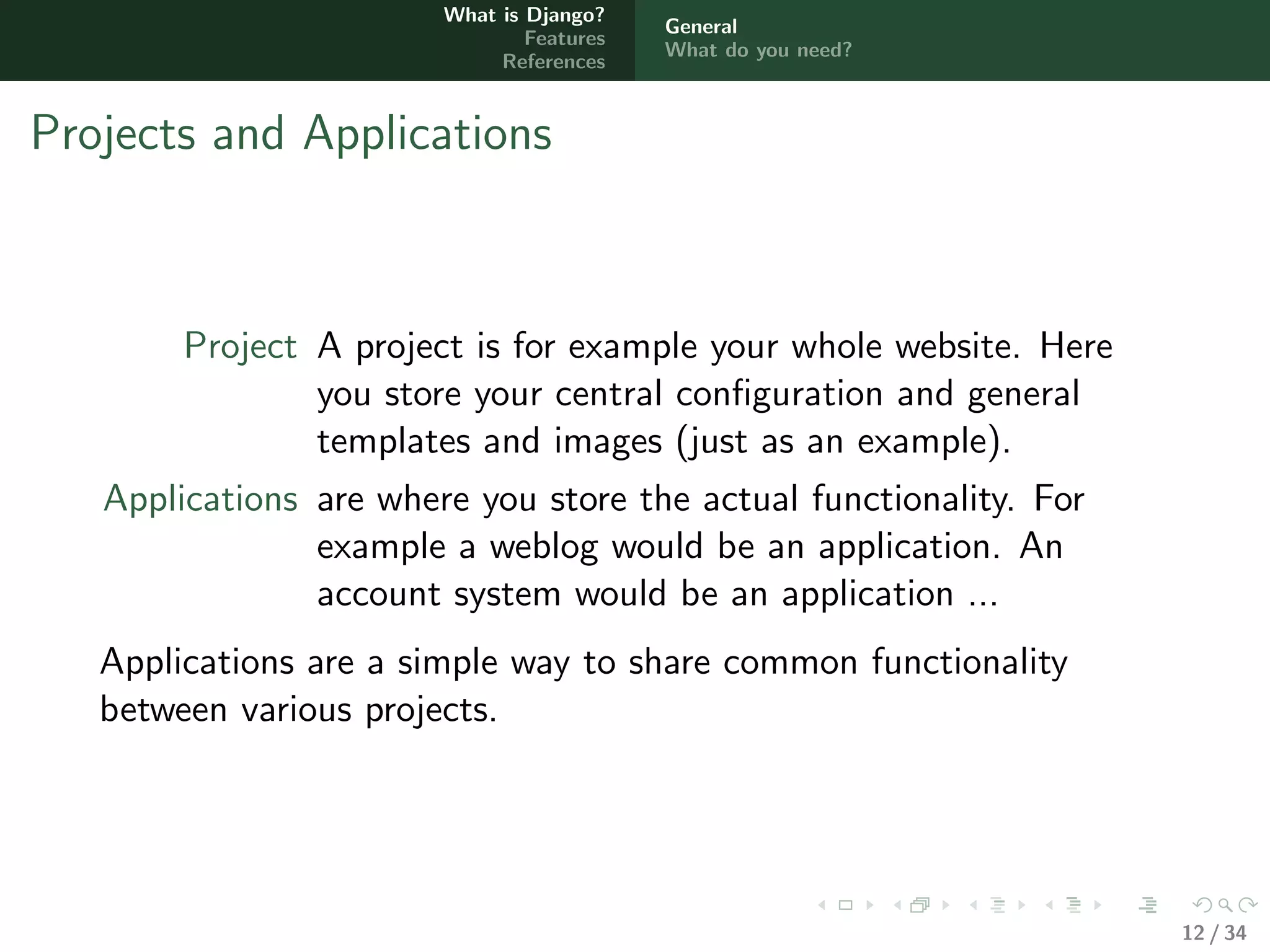Click the search magnifier icon
Viewport: 1270px width, 952px height.
pyautogui.click(x=1225, y=906)
